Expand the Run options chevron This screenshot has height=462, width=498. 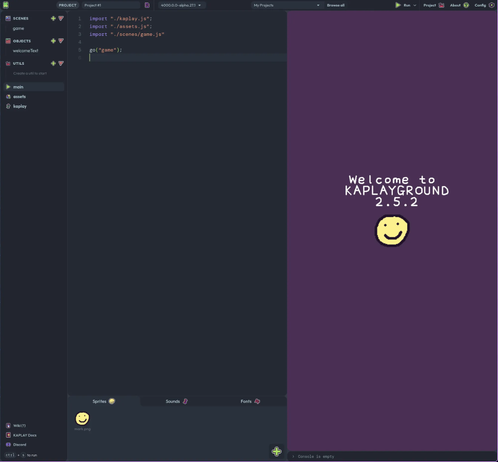415,5
